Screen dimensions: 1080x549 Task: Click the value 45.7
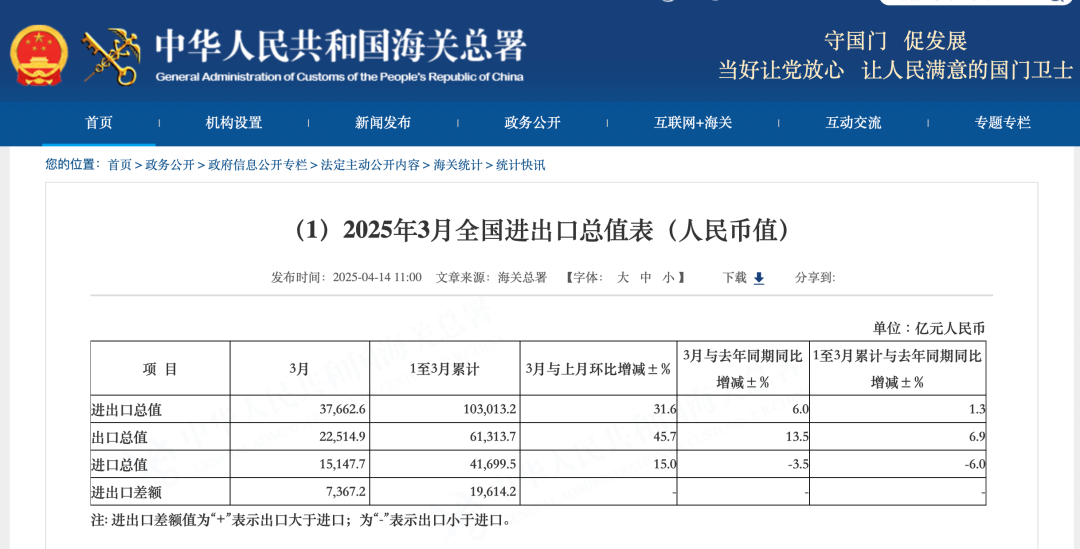[666, 437]
